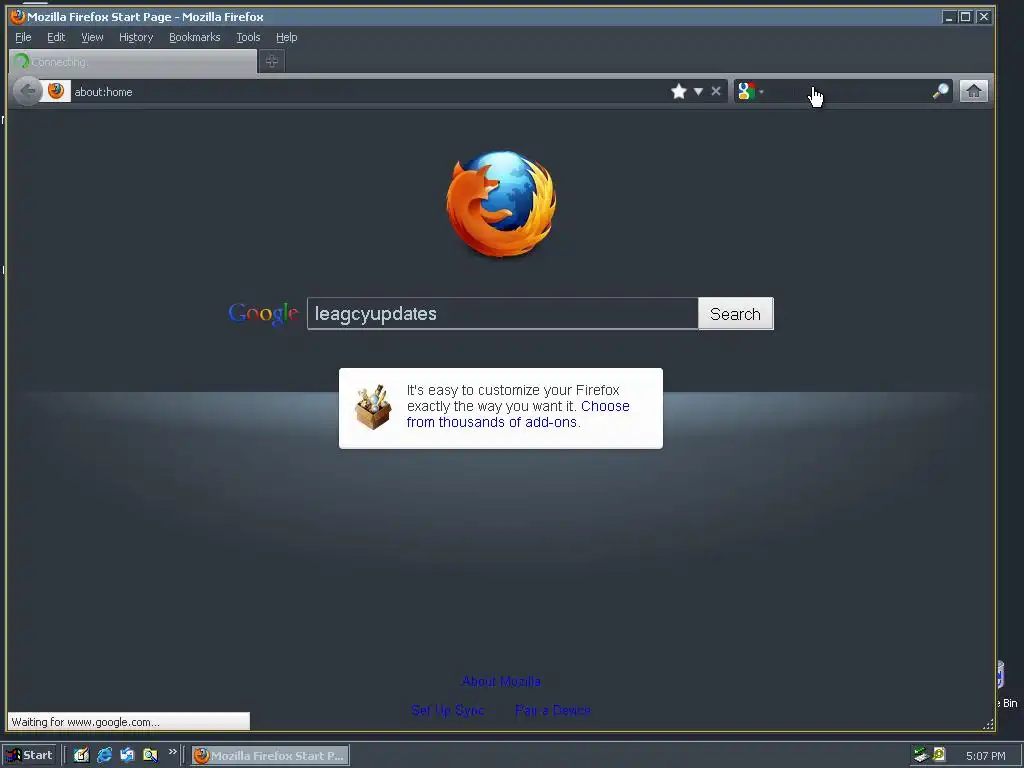Open the History menu

coord(136,37)
